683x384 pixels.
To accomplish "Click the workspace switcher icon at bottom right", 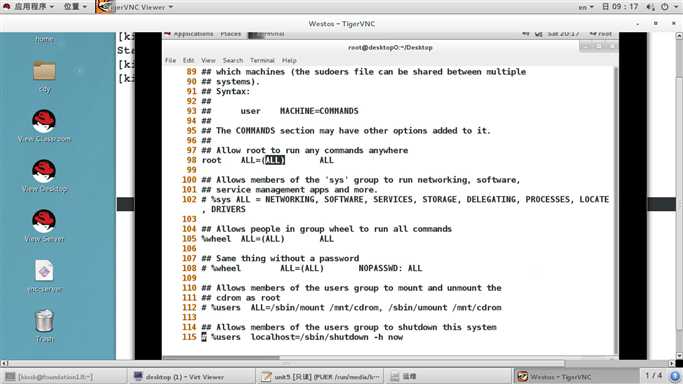I will pyautogui.click(x=675, y=376).
